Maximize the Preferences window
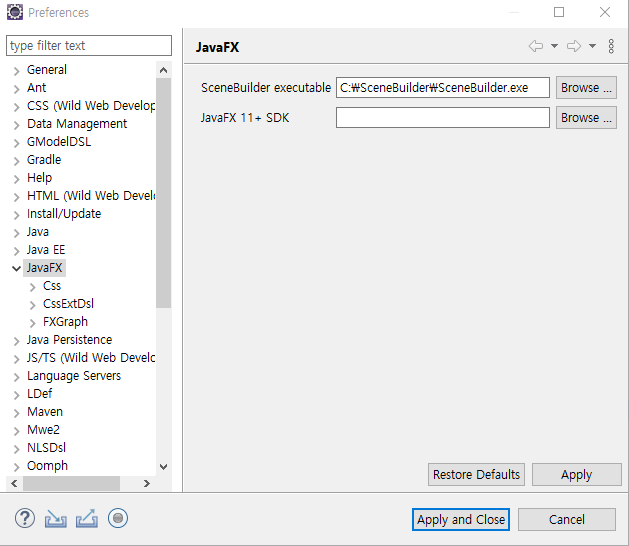 click(559, 12)
